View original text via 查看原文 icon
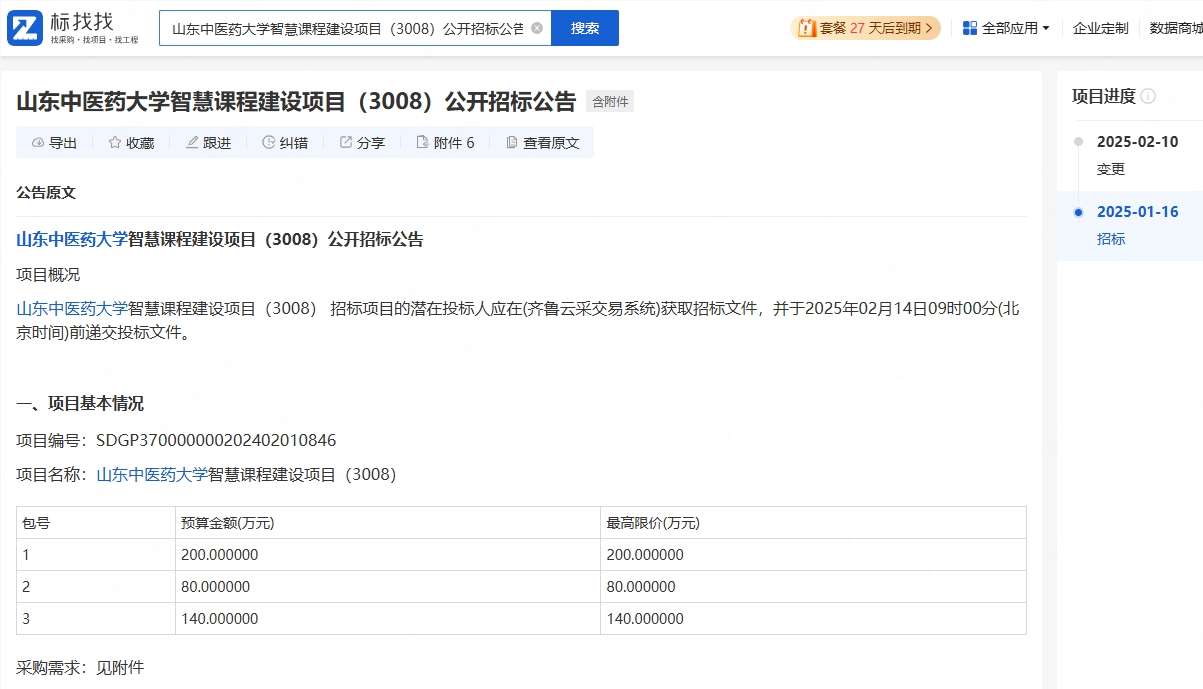The image size is (1203, 689). click(541, 142)
